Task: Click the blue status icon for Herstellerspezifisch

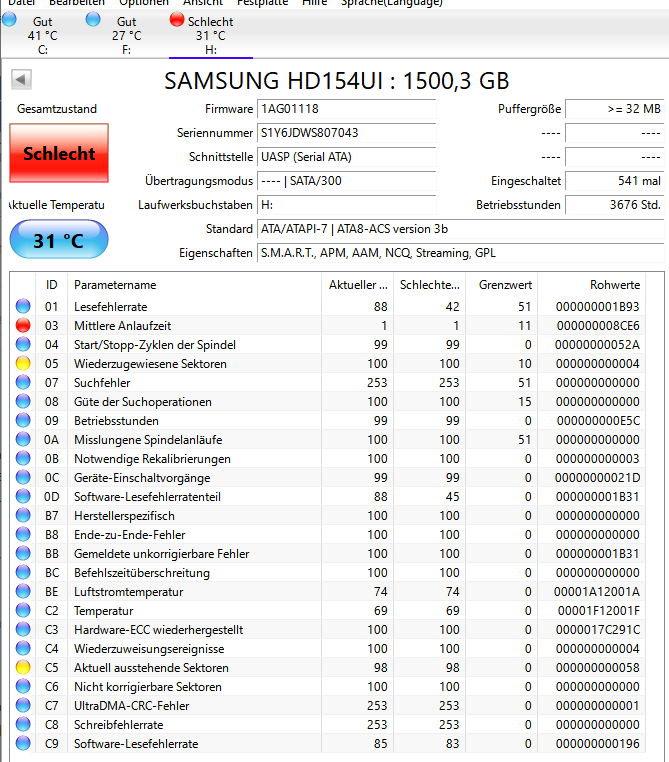Action: pos(23,515)
